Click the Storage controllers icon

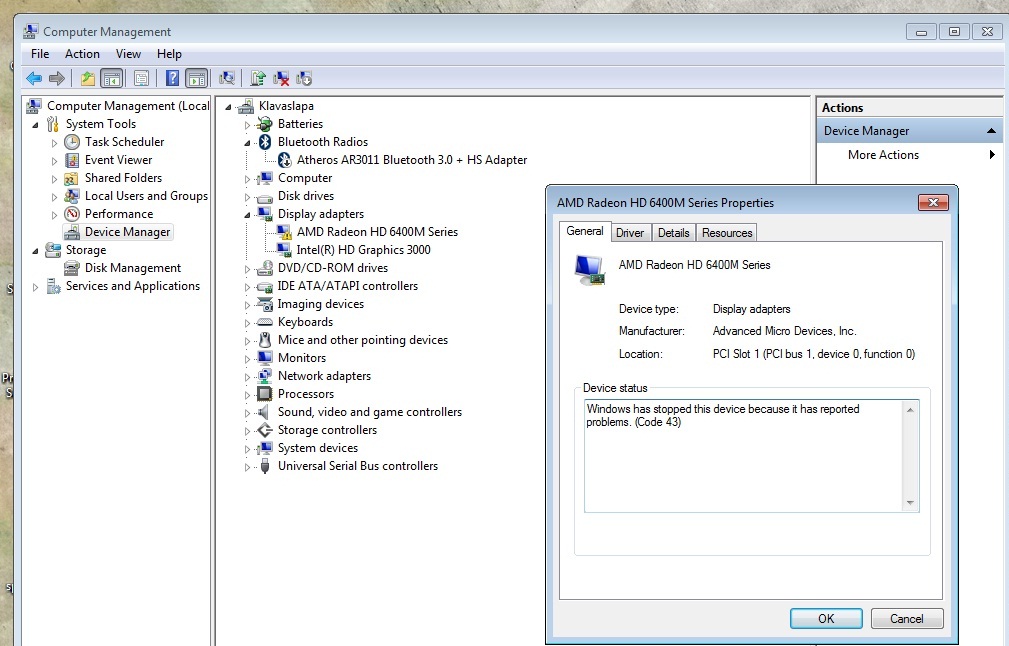point(264,430)
